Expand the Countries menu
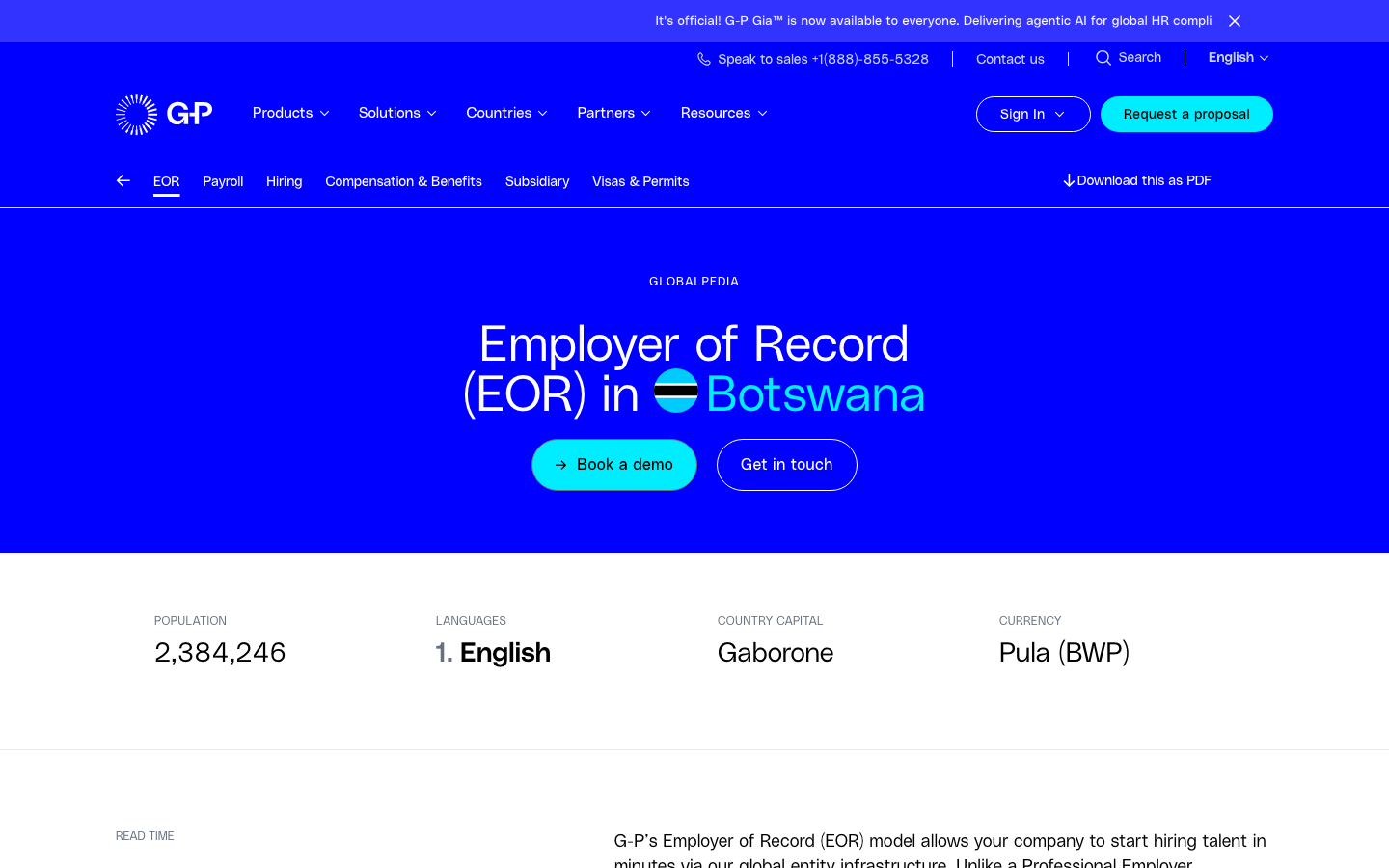The width and height of the screenshot is (1389, 868). (x=506, y=113)
